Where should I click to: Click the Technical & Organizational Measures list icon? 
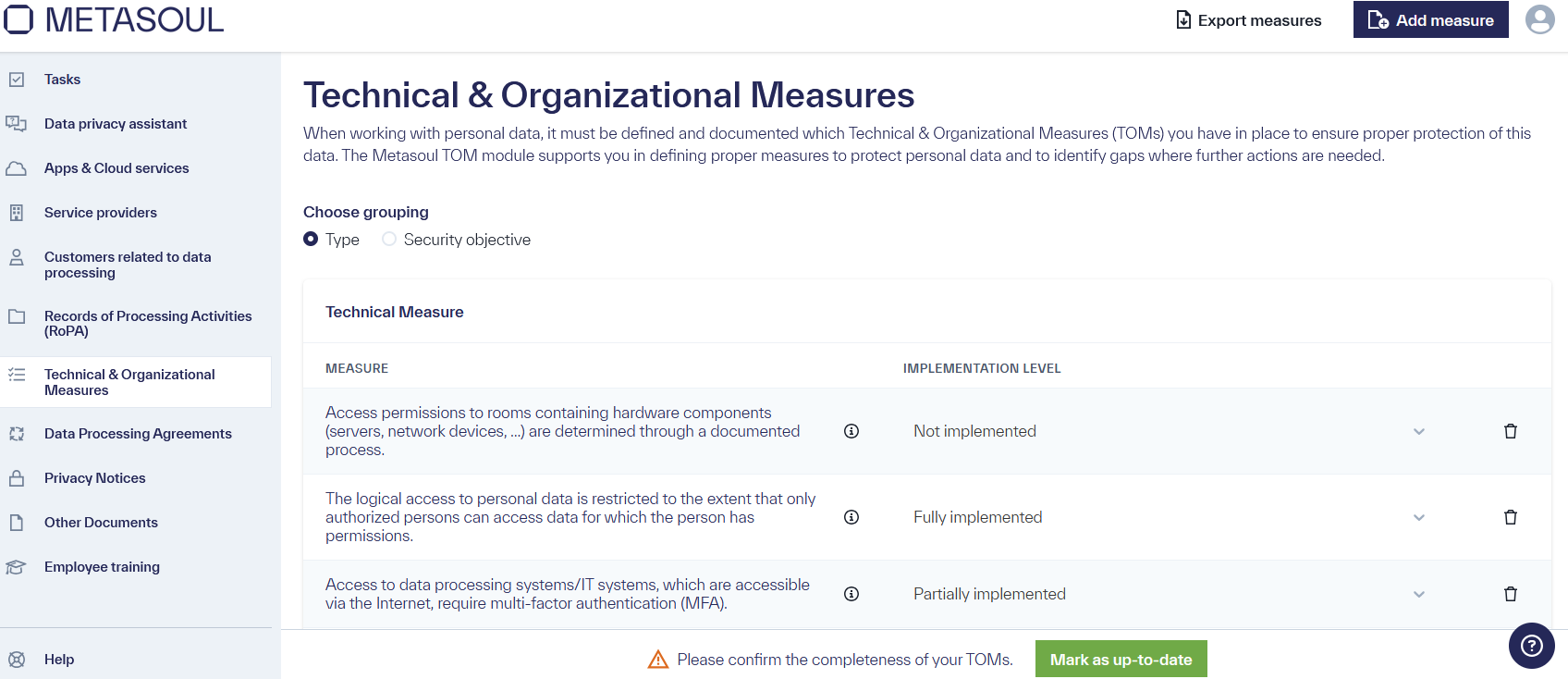click(x=17, y=375)
